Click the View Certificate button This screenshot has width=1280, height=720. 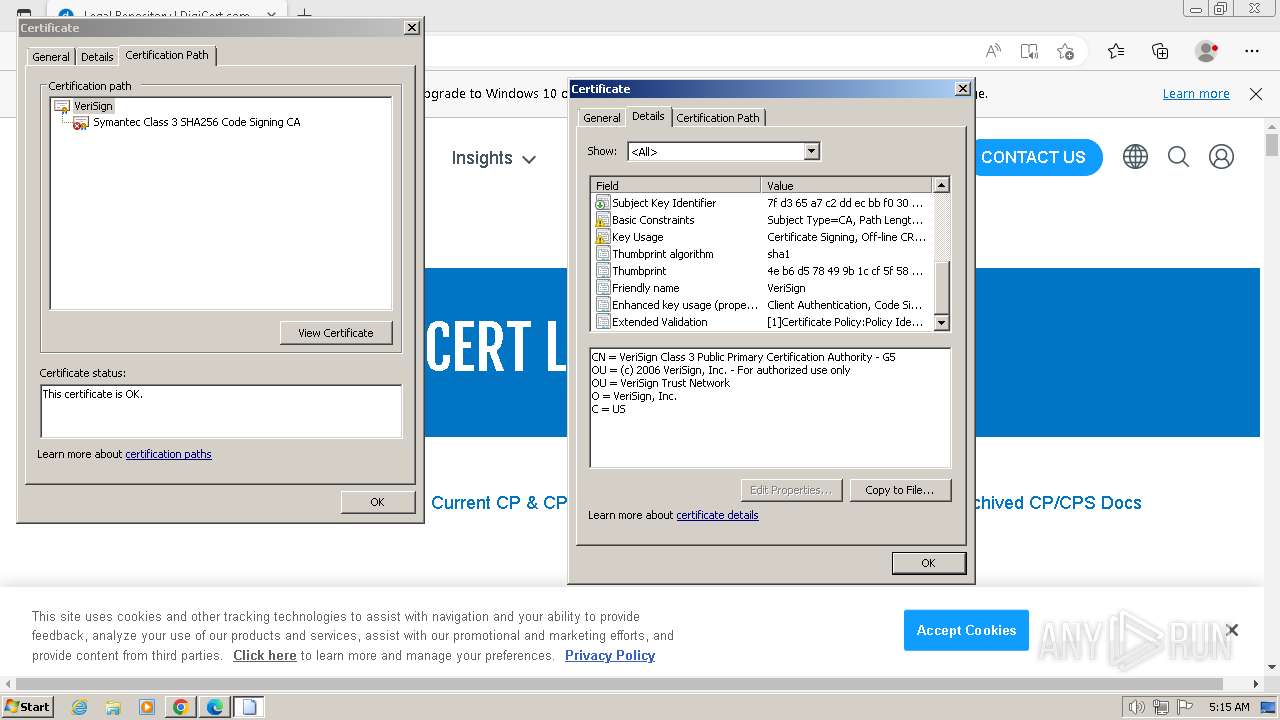pyautogui.click(x=336, y=333)
